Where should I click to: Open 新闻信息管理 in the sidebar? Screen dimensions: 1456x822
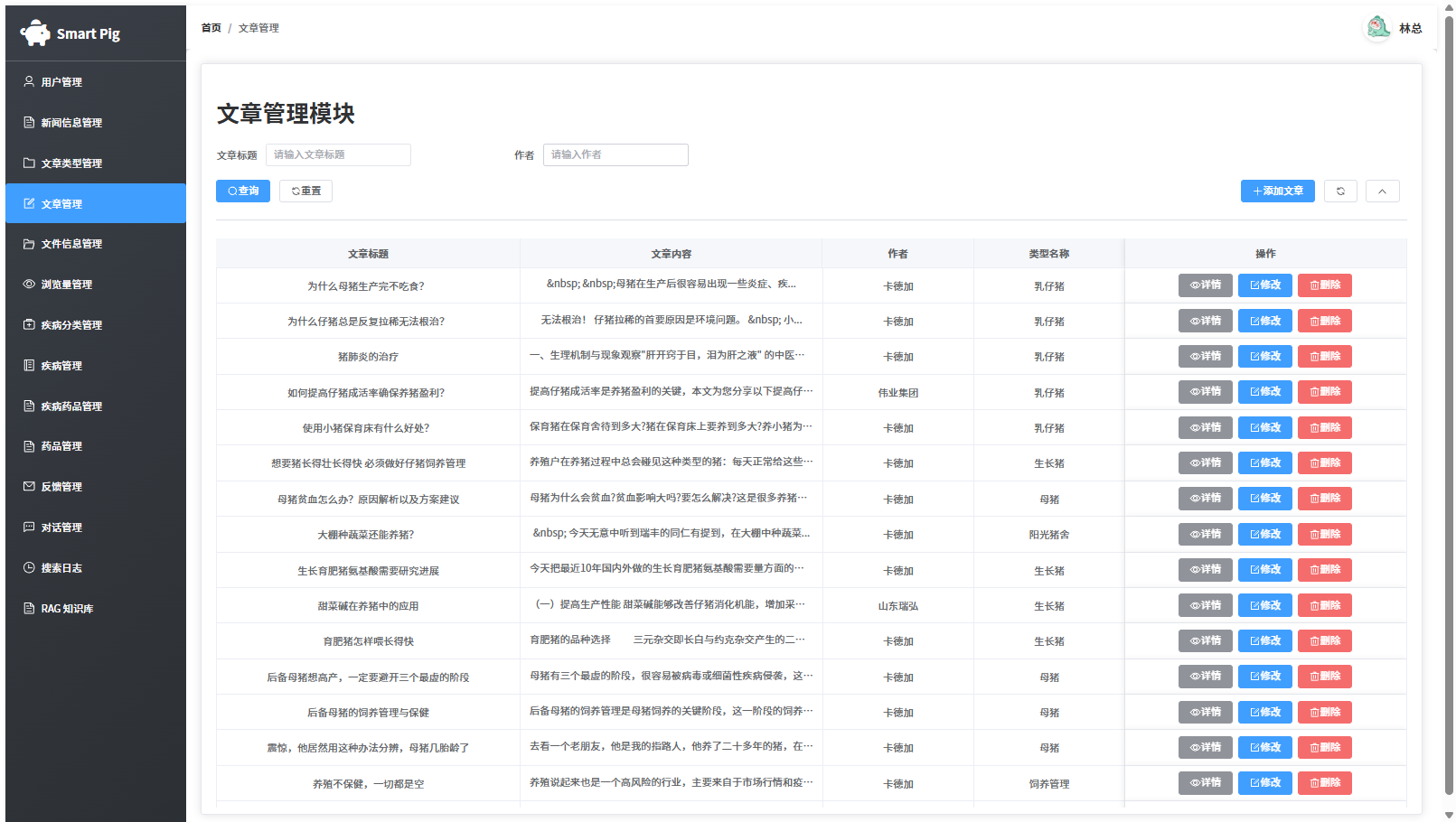click(x=96, y=123)
